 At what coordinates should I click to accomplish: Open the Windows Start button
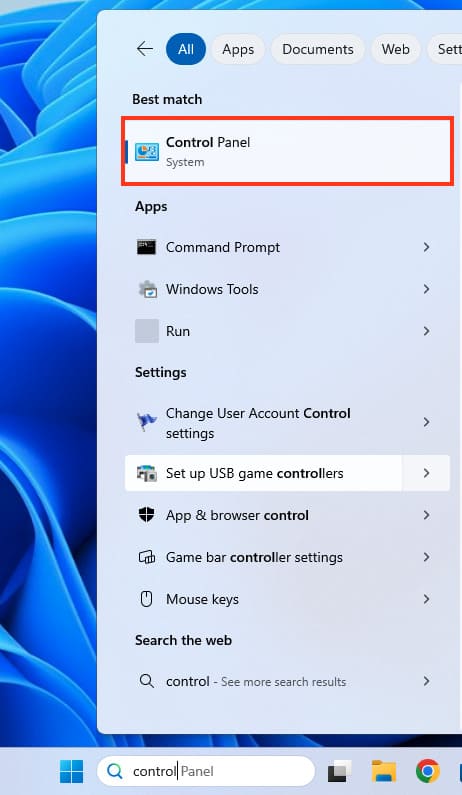tap(72, 771)
